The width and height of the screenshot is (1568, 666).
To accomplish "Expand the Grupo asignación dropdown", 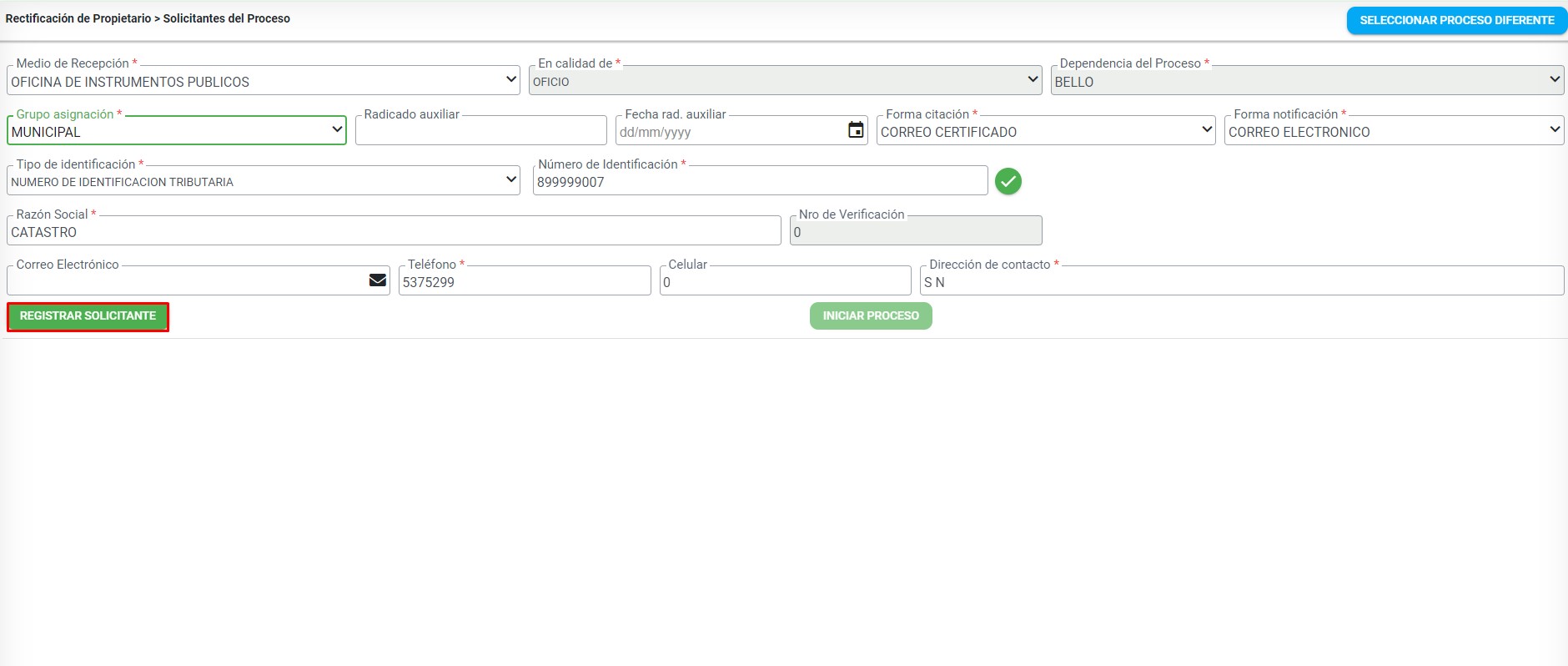I will tap(176, 131).
